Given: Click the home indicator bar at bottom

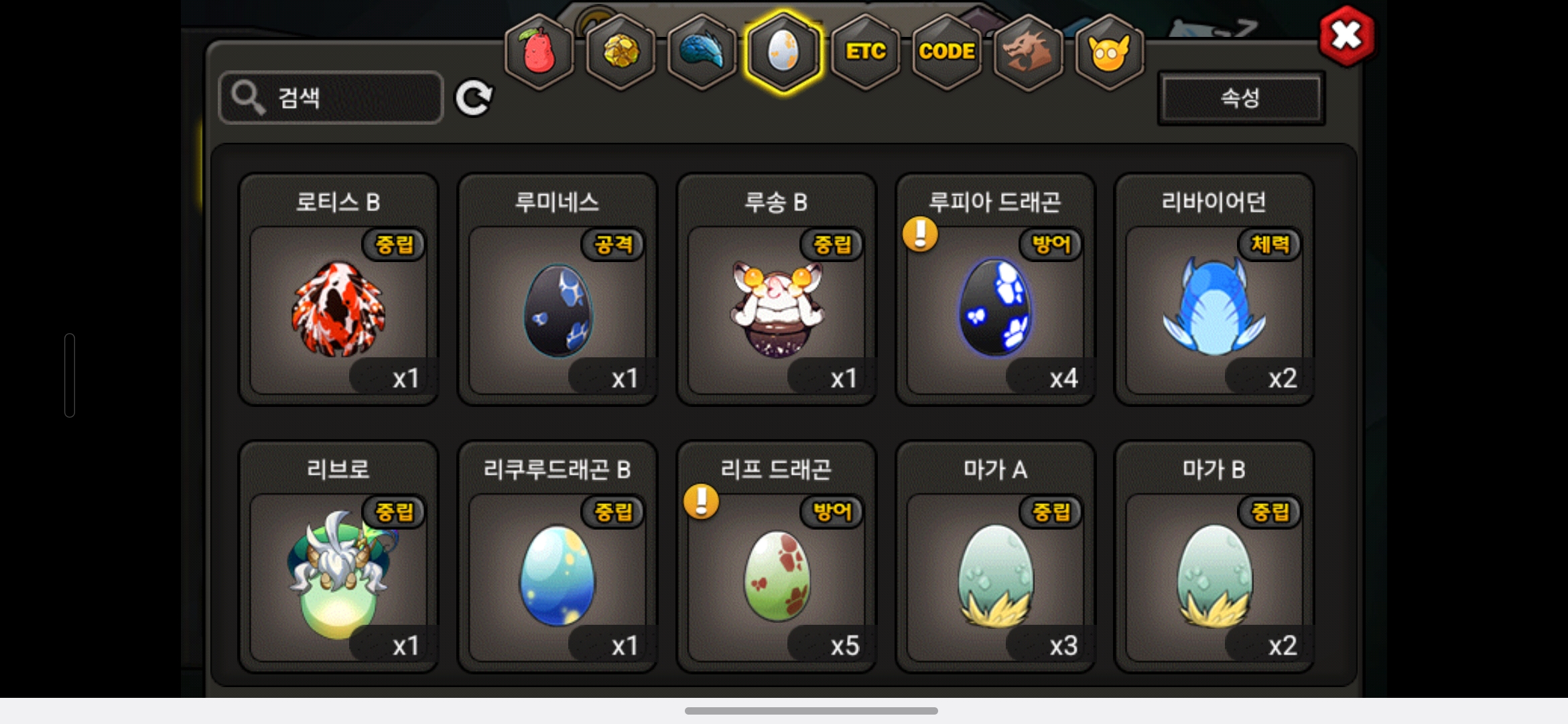Looking at the screenshot, I should pos(811,711).
